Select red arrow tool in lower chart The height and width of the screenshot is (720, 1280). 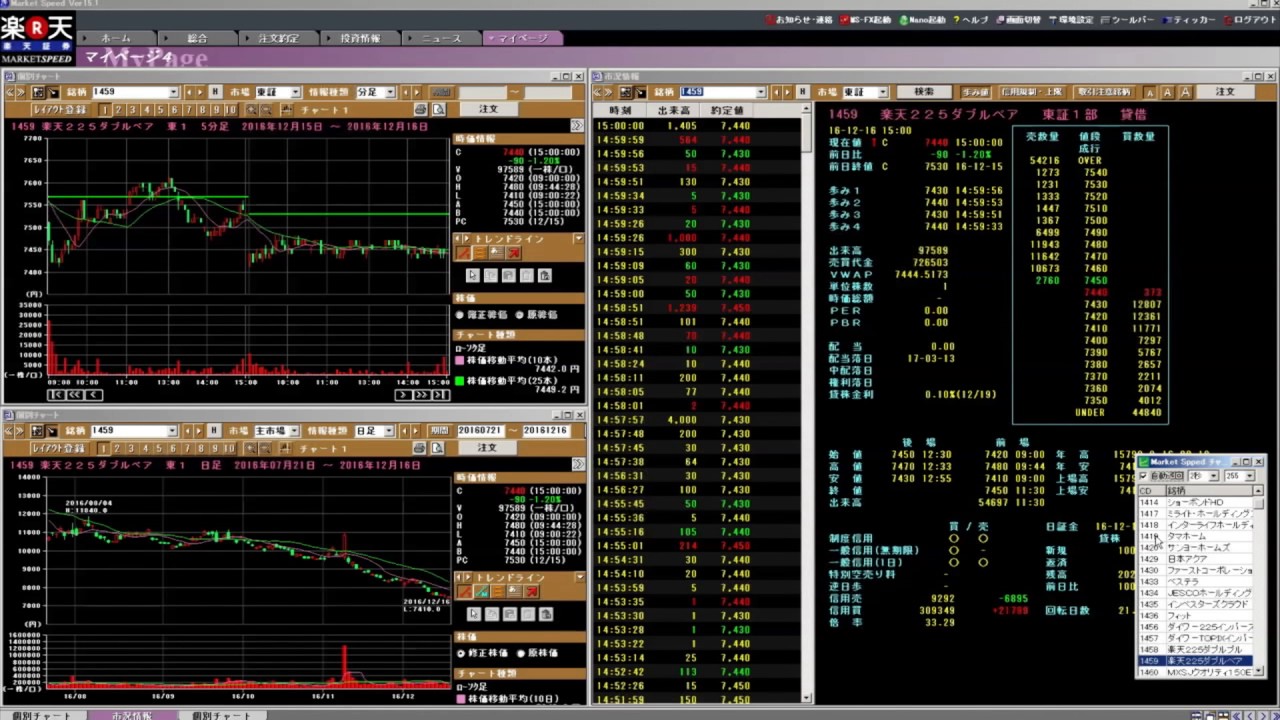[x=531, y=591]
